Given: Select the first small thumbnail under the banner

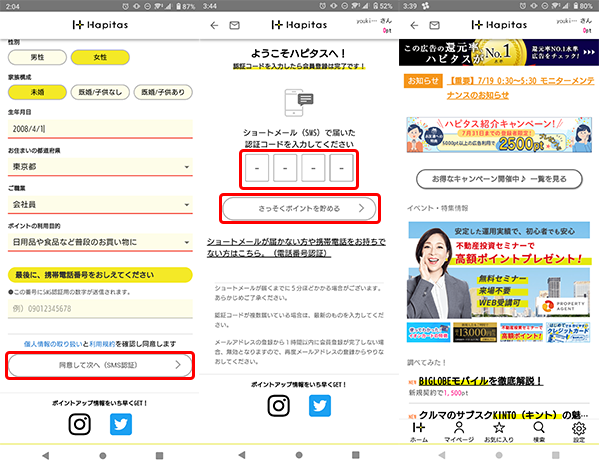Looking at the screenshot, I should point(429,332).
